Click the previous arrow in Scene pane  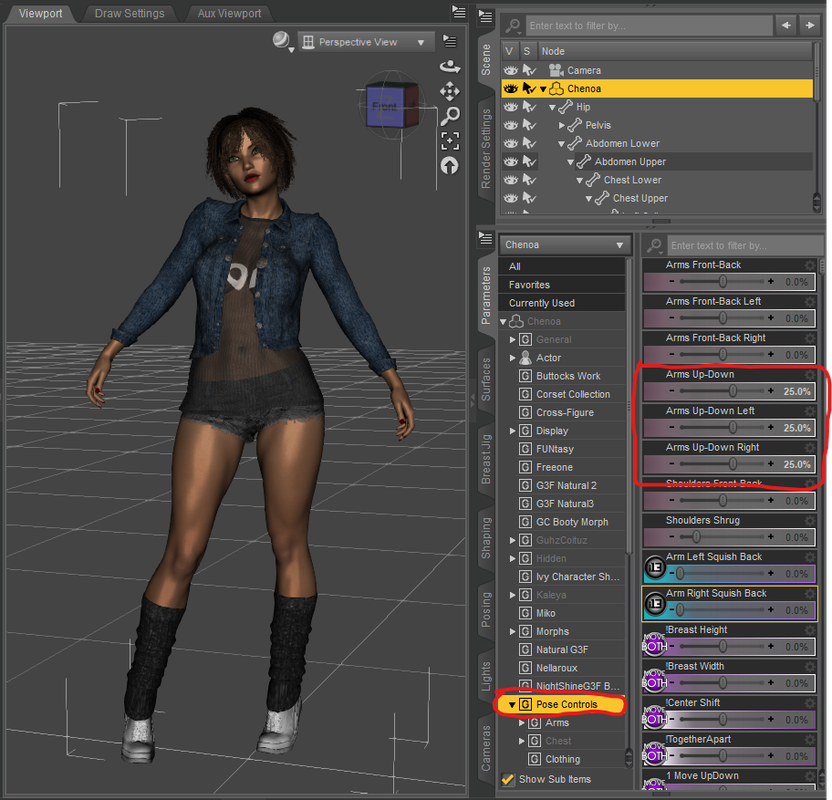(786, 25)
